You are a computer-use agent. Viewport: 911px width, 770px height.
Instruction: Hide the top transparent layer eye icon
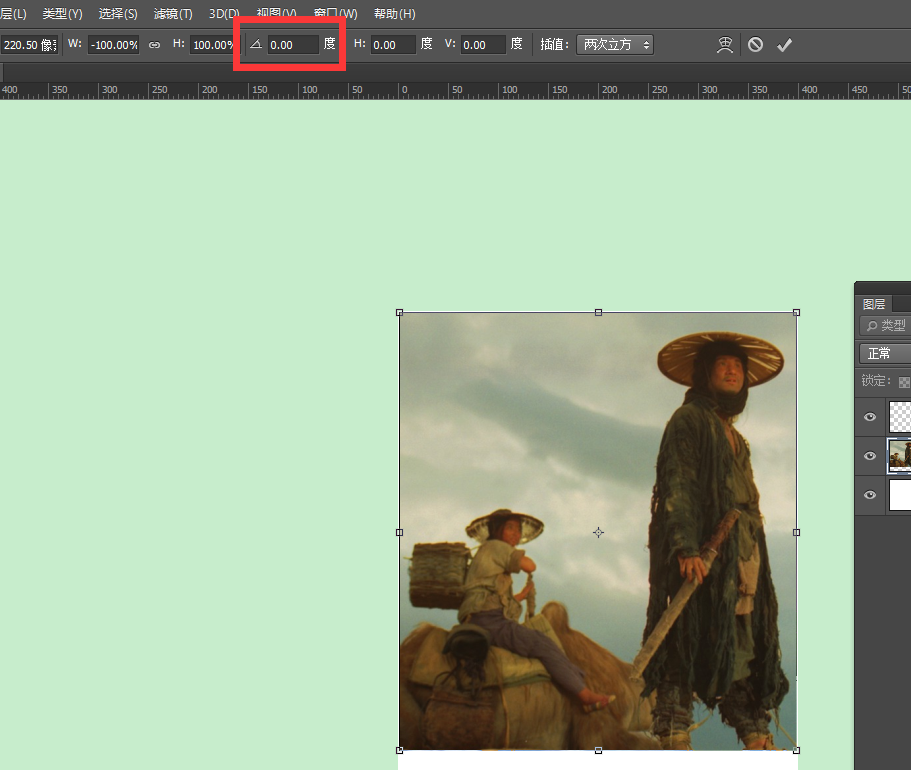pos(870,417)
